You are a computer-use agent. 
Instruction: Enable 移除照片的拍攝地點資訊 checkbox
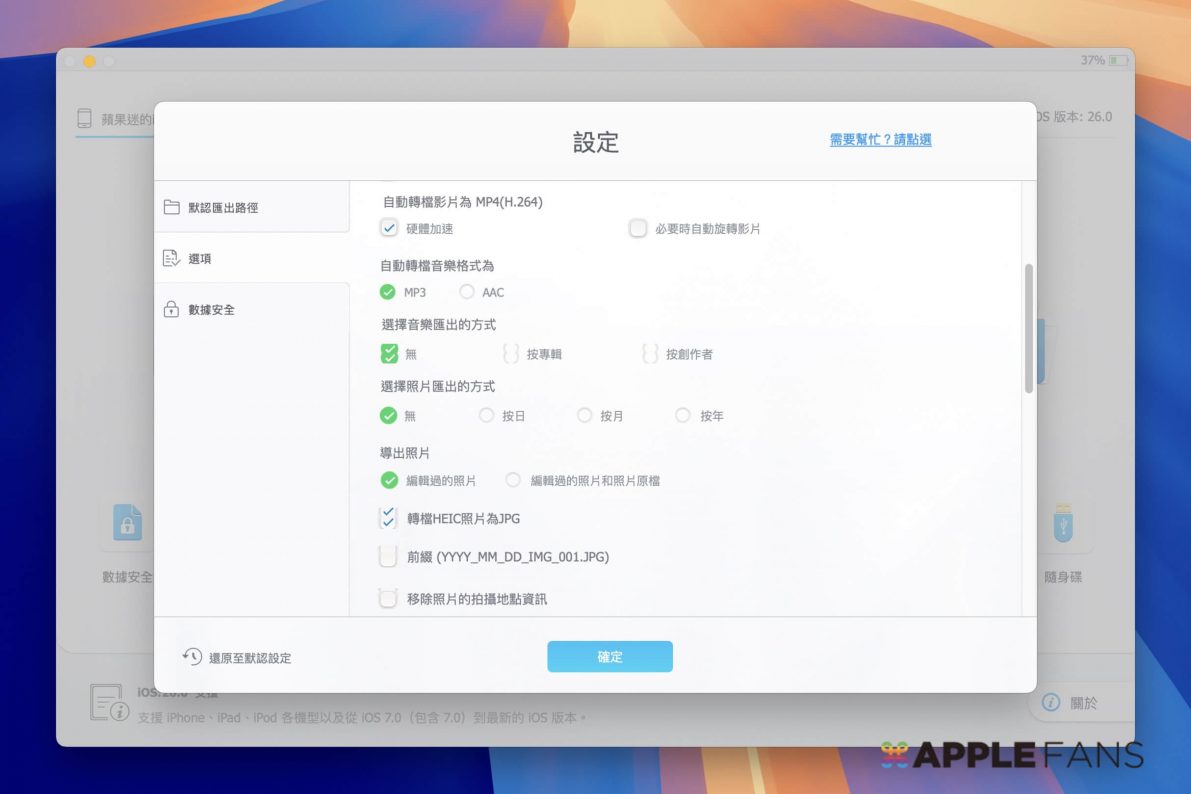tap(388, 599)
